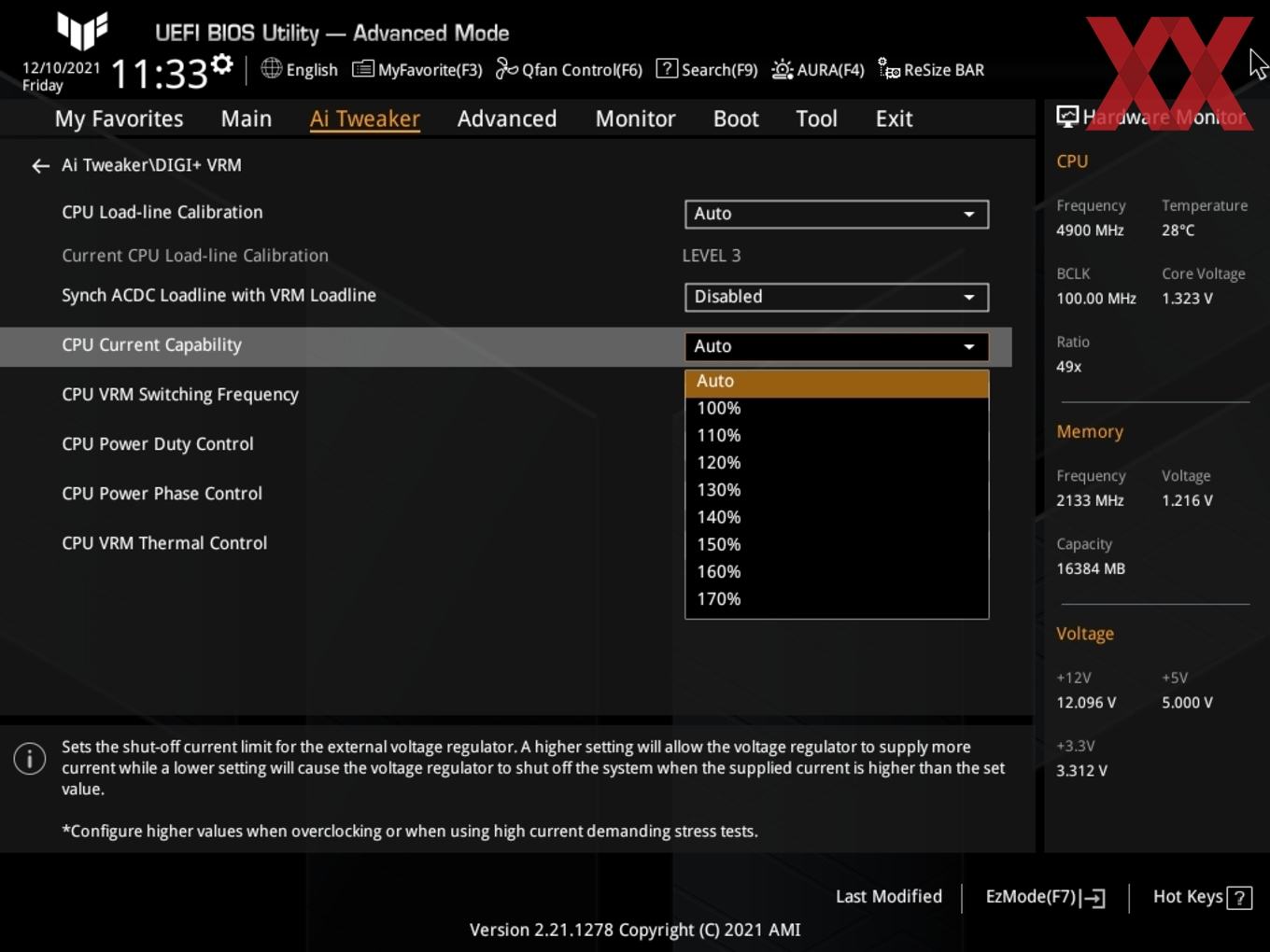This screenshot has width=1270, height=952.
Task: Open AURA(F4) settings
Action: point(818,70)
